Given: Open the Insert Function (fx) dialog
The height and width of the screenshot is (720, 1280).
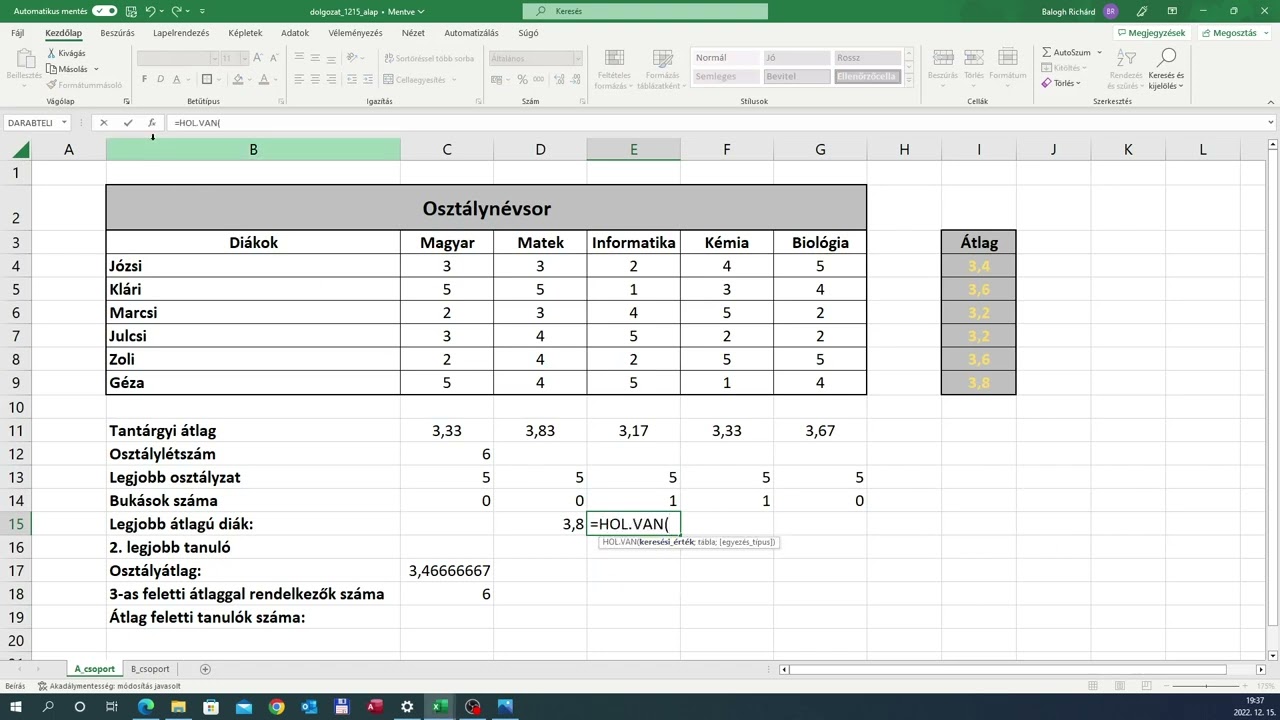Looking at the screenshot, I should tap(152, 123).
